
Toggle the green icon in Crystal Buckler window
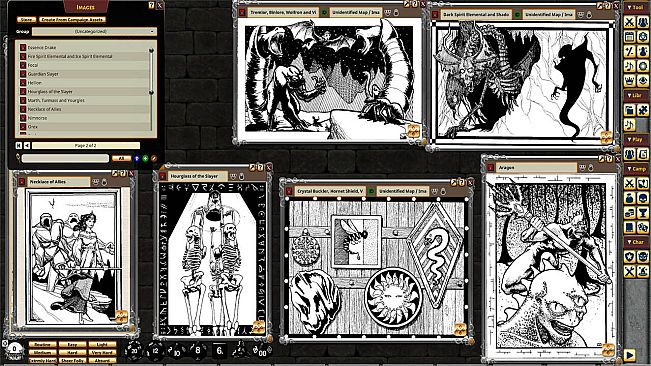[371, 191]
